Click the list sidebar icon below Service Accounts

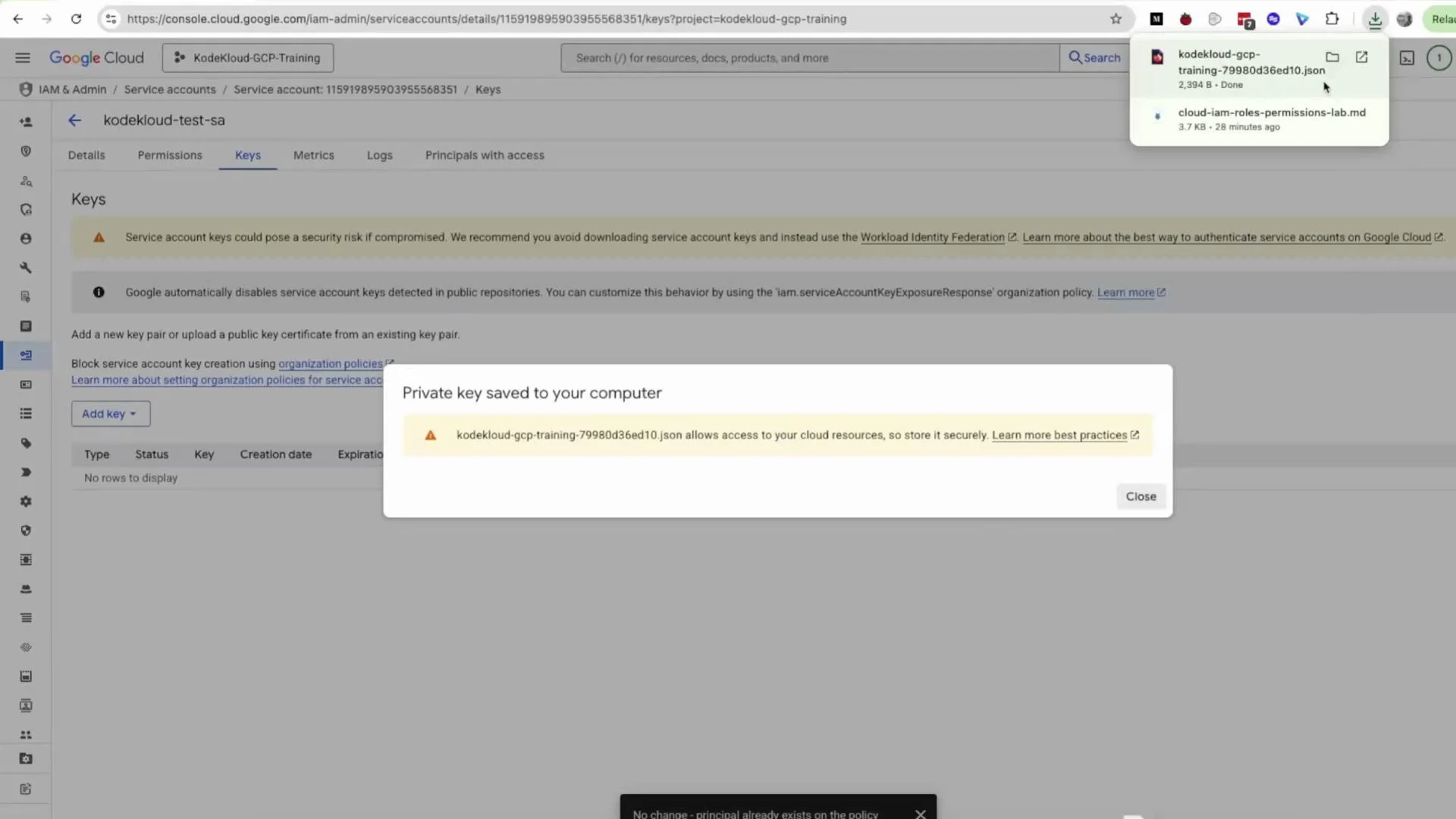click(x=26, y=413)
